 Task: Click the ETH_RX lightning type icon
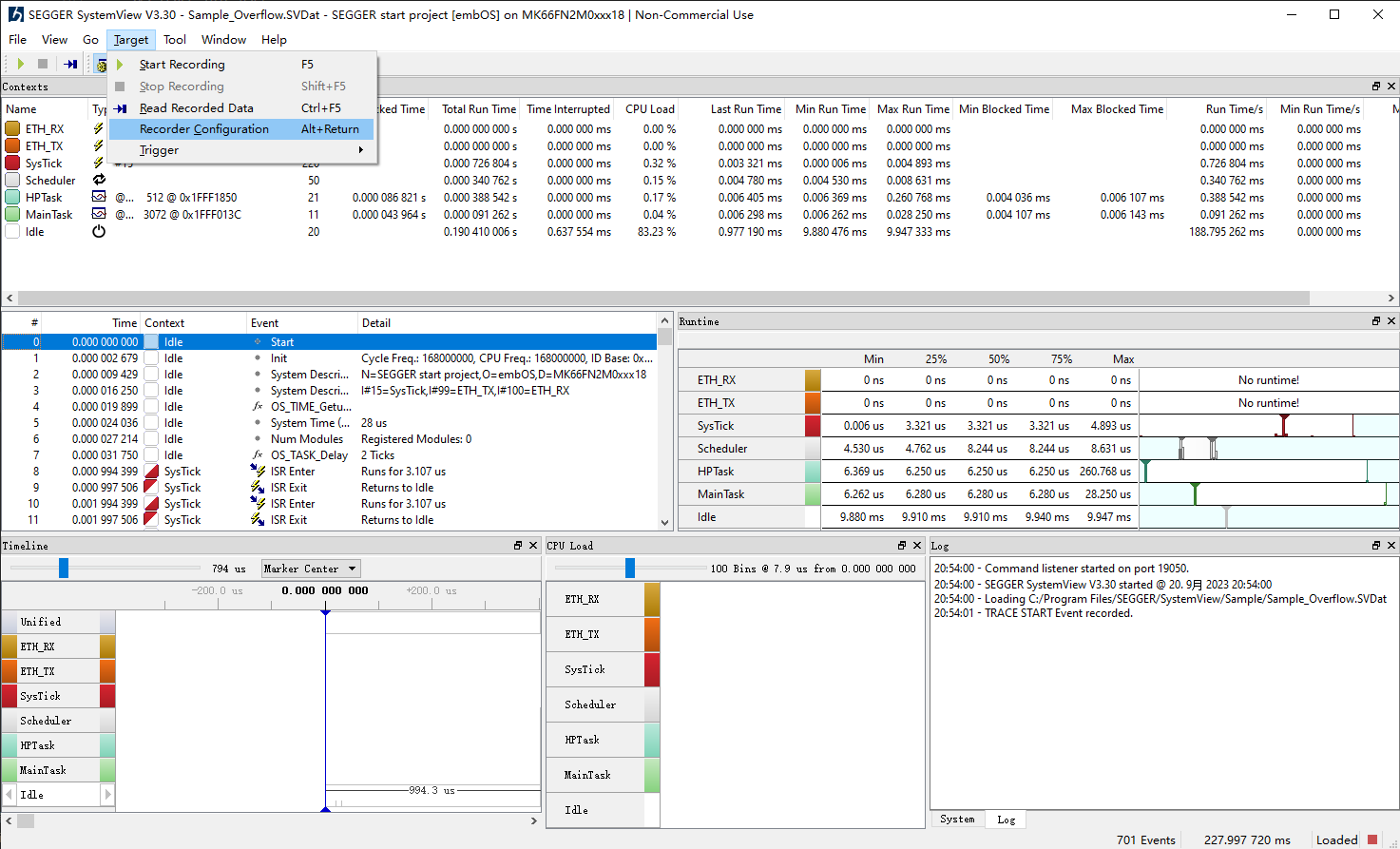[x=98, y=128]
